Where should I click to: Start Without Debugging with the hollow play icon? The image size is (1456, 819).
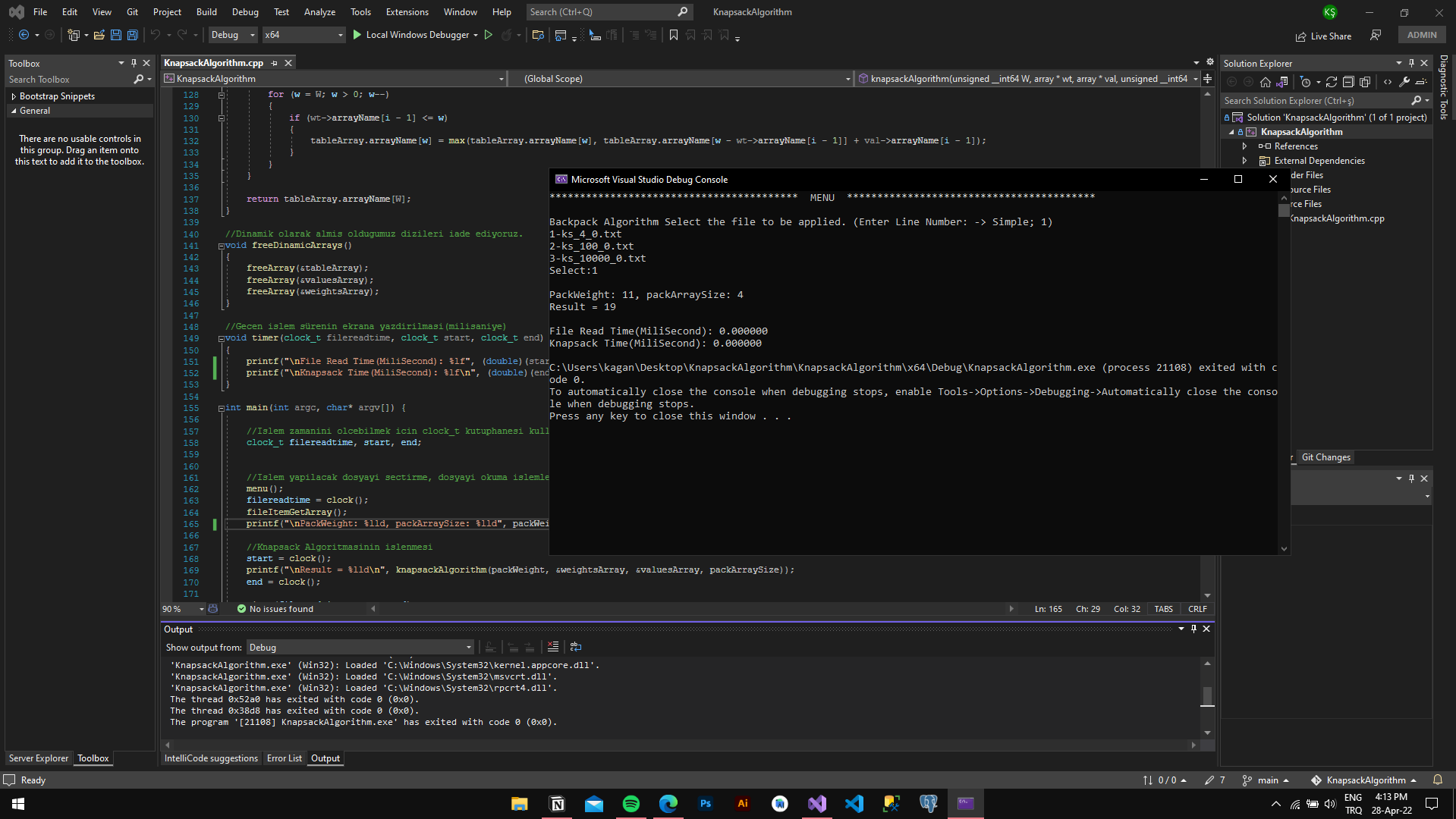coord(489,35)
